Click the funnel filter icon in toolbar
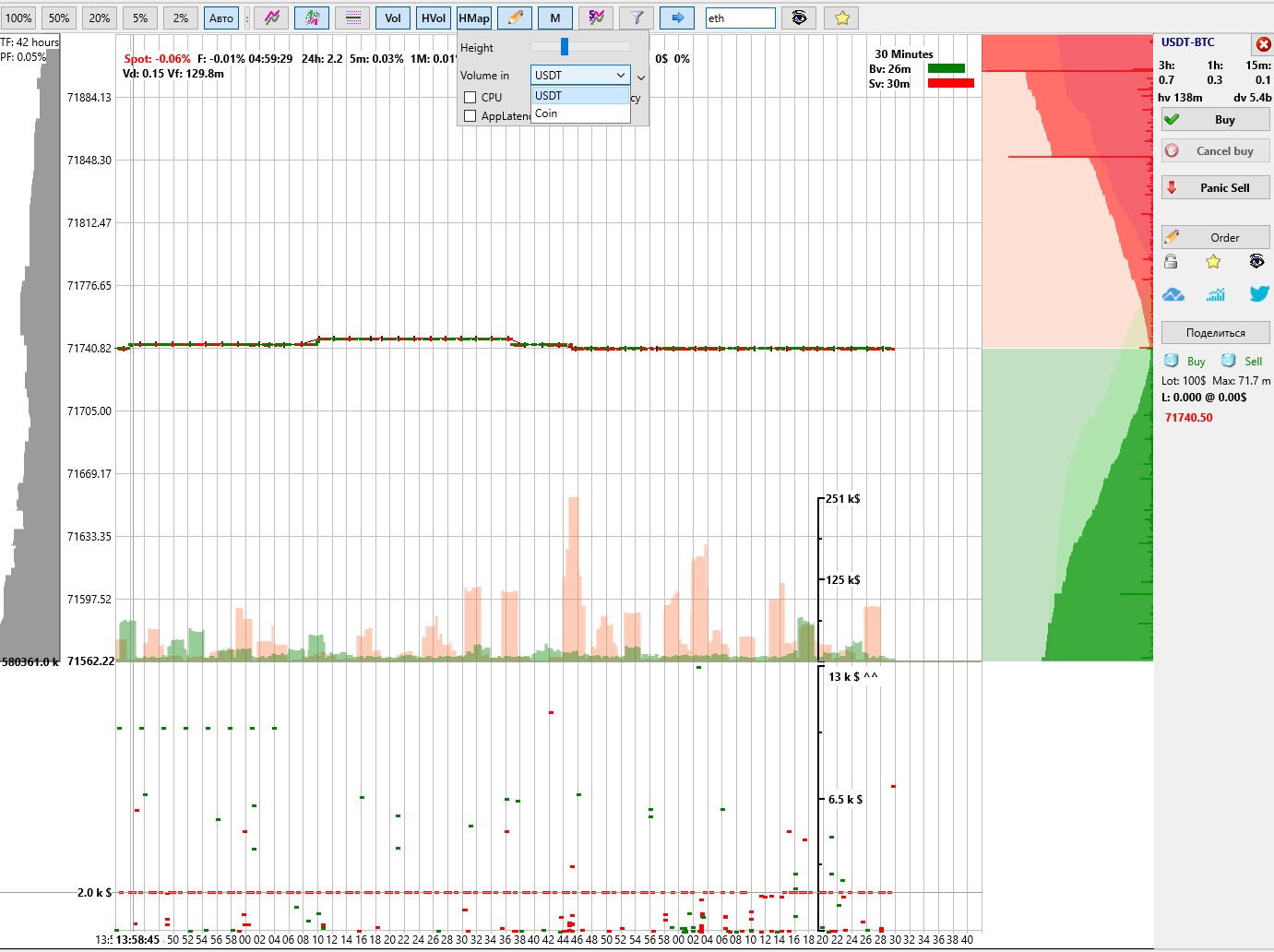Viewport: 1274px width, 952px height. [637, 18]
